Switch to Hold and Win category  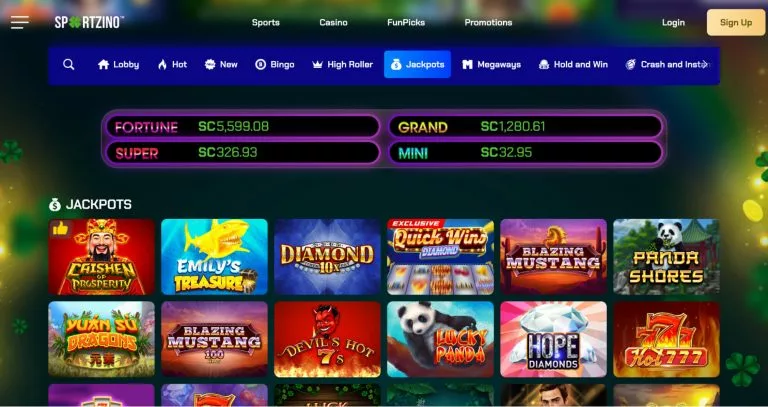coord(573,65)
